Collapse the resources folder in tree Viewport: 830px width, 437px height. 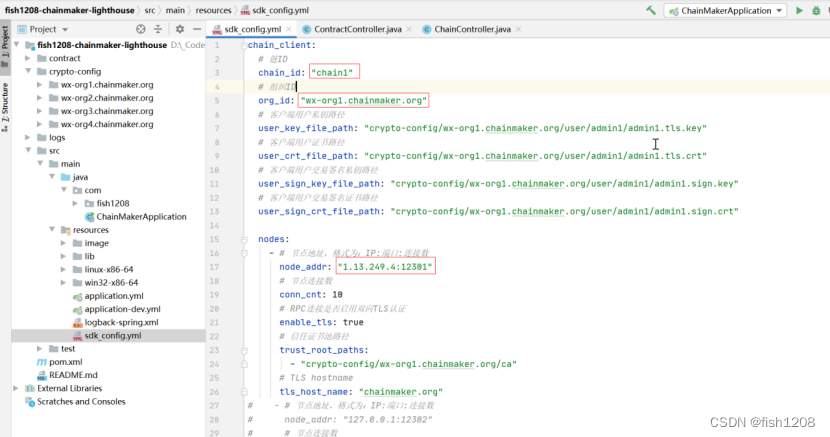[x=52, y=230]
